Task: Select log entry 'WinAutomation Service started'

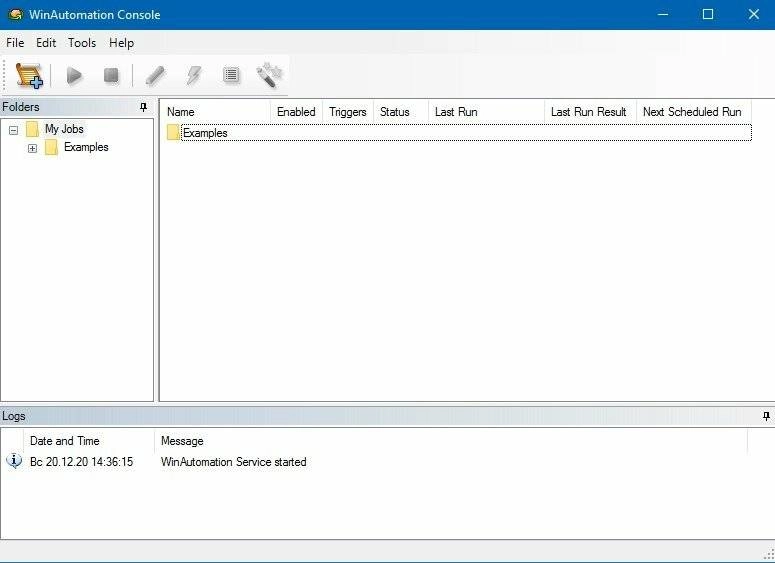Action: point(234,462)
